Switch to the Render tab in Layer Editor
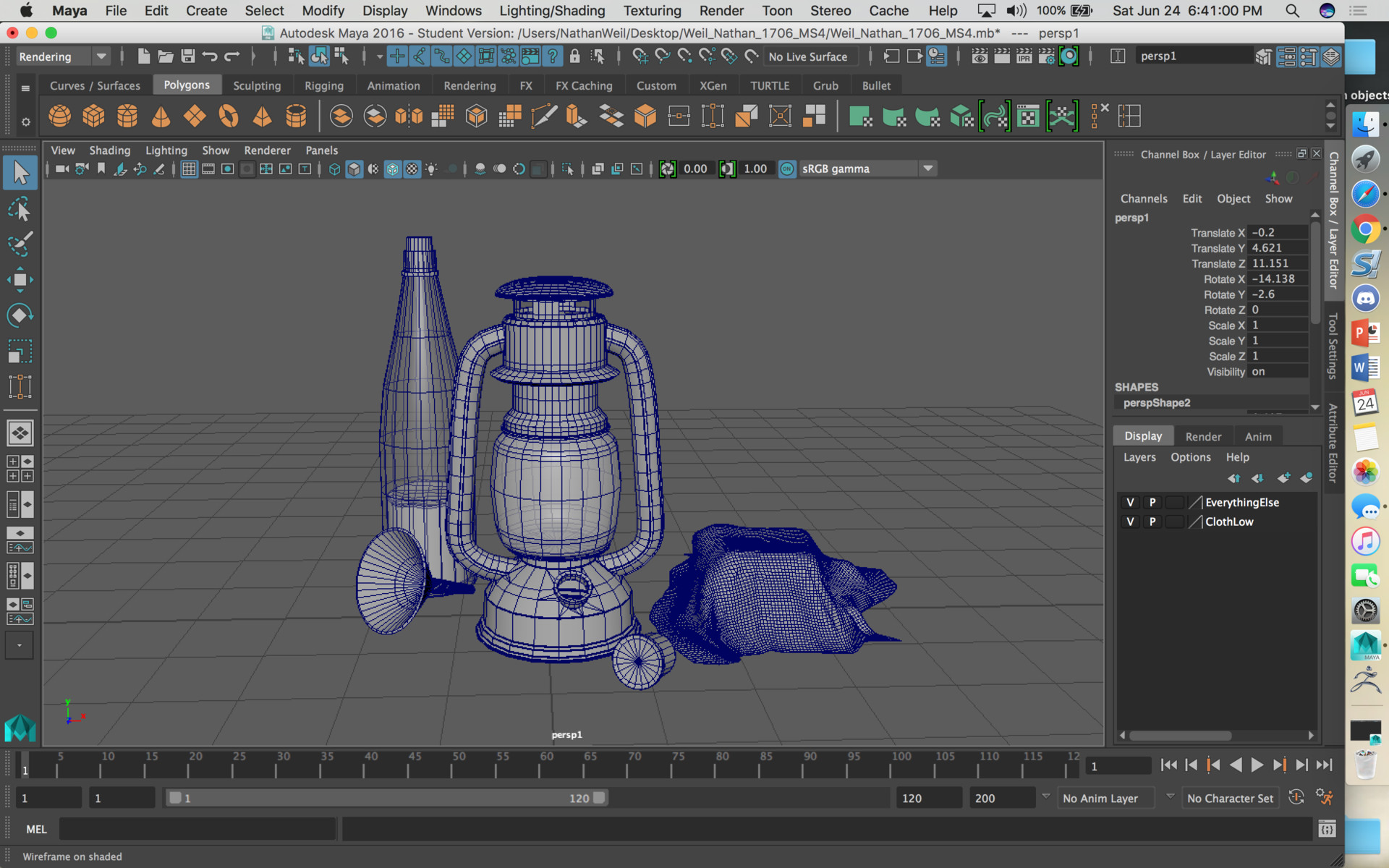The height and width of the screenshot is (868, 1389). point(1203,435)
